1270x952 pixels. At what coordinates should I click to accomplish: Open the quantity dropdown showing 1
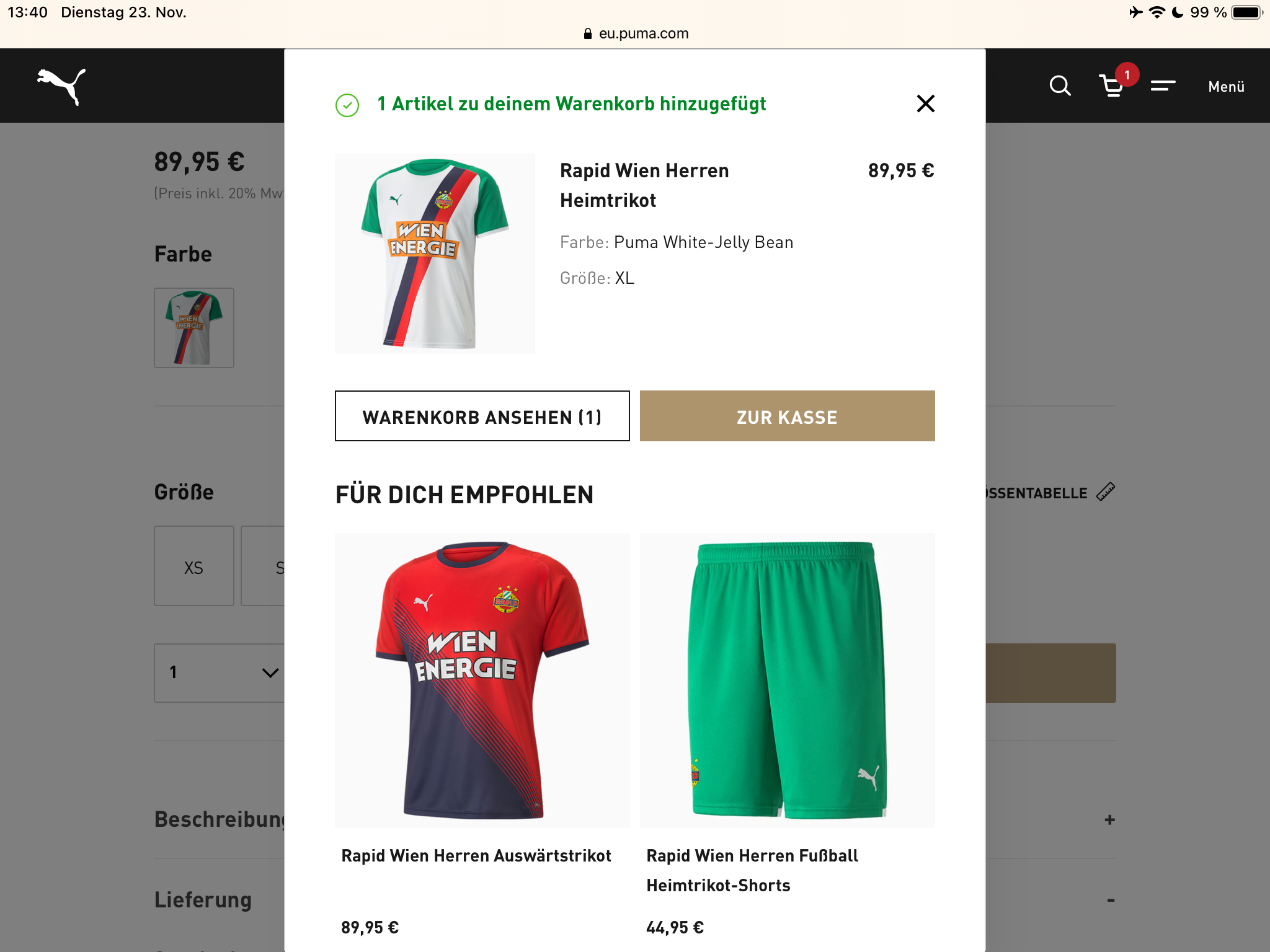(x=221, y=672)
